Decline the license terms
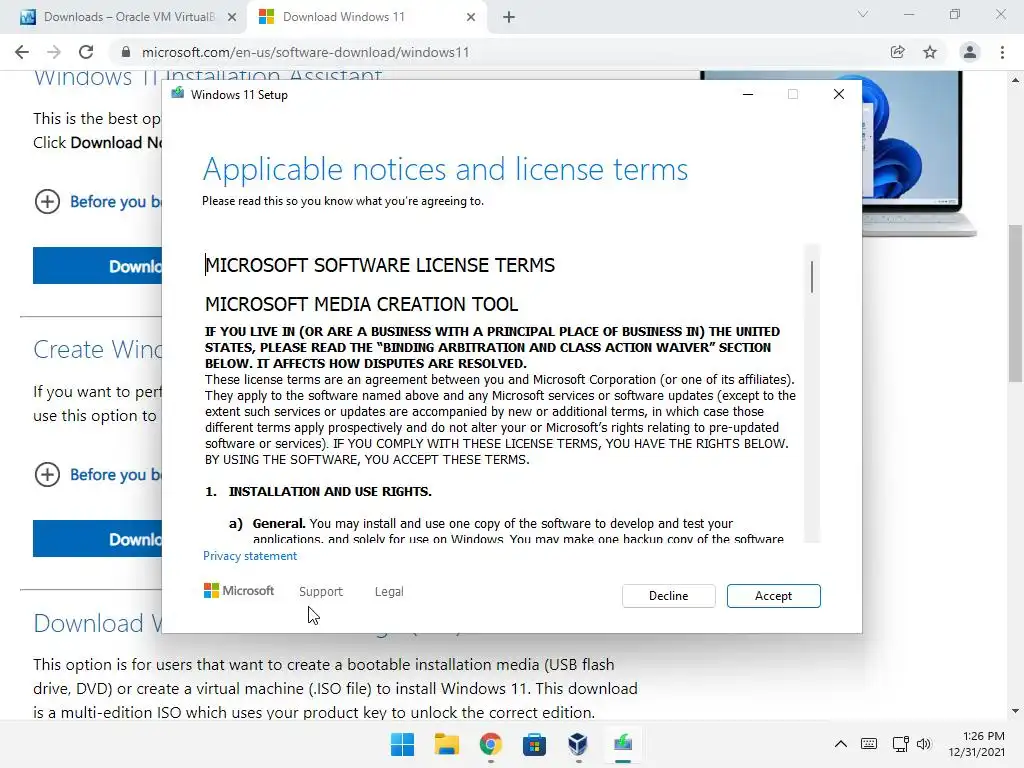 click(x=668, y=596)
